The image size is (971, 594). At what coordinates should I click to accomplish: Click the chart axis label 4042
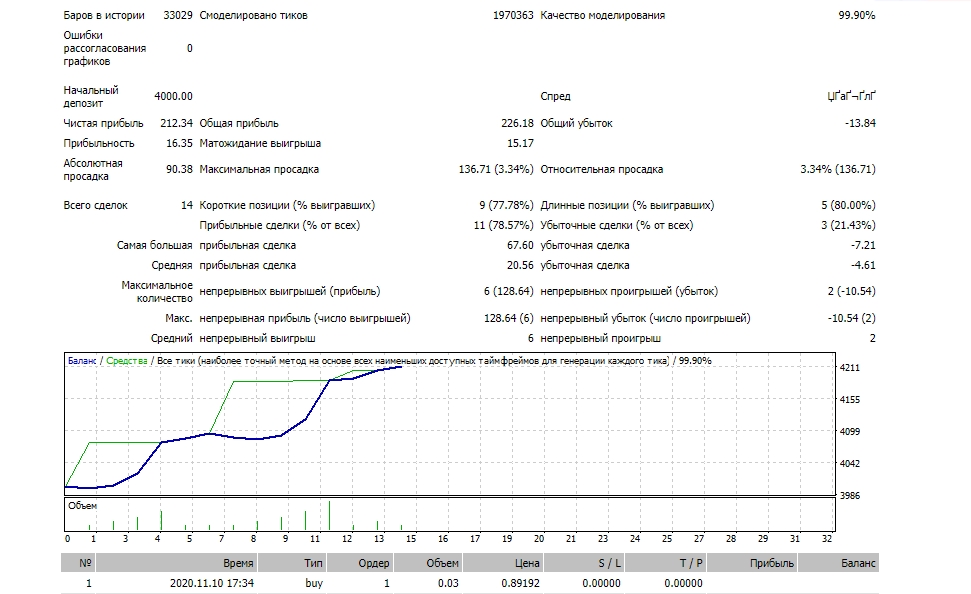(x=850, y=463)
